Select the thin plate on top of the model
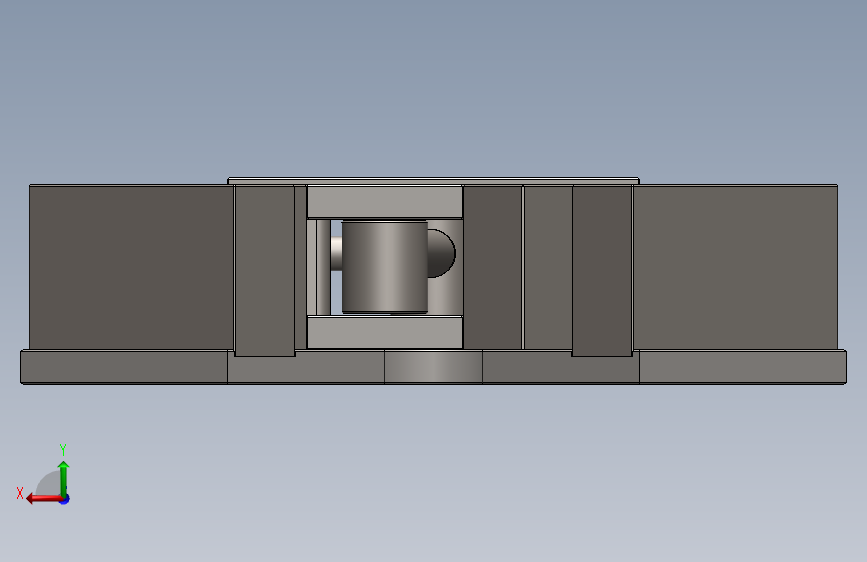The width and height of the screenshot is (867, 562). (x=434, y=181)
